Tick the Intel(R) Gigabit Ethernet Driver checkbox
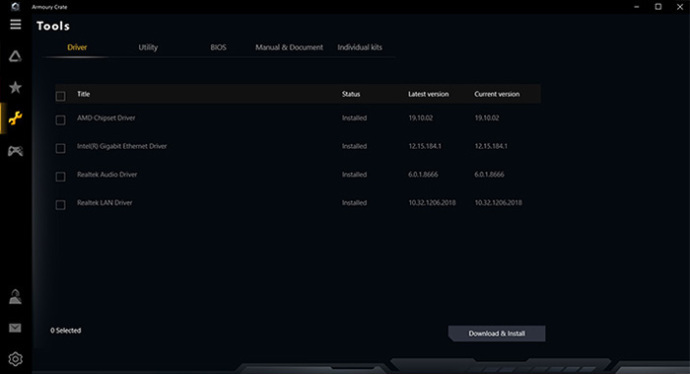 point(60,148)
